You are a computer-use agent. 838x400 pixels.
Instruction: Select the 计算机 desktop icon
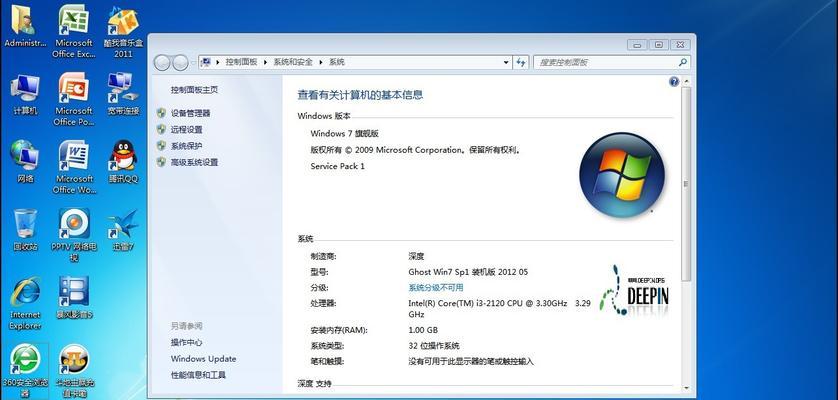25,94
